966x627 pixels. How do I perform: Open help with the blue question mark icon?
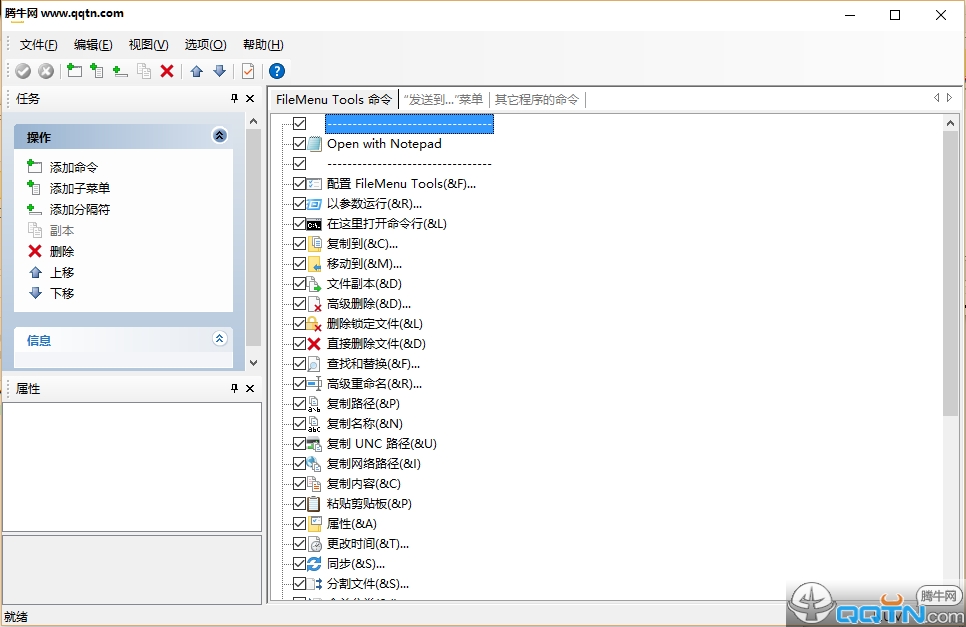277,71
